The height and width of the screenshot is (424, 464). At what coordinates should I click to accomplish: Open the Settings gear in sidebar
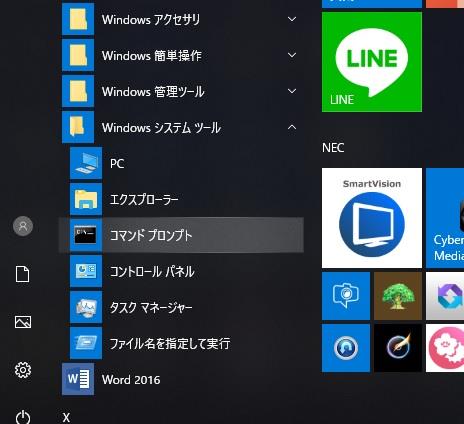click(23, 370)
